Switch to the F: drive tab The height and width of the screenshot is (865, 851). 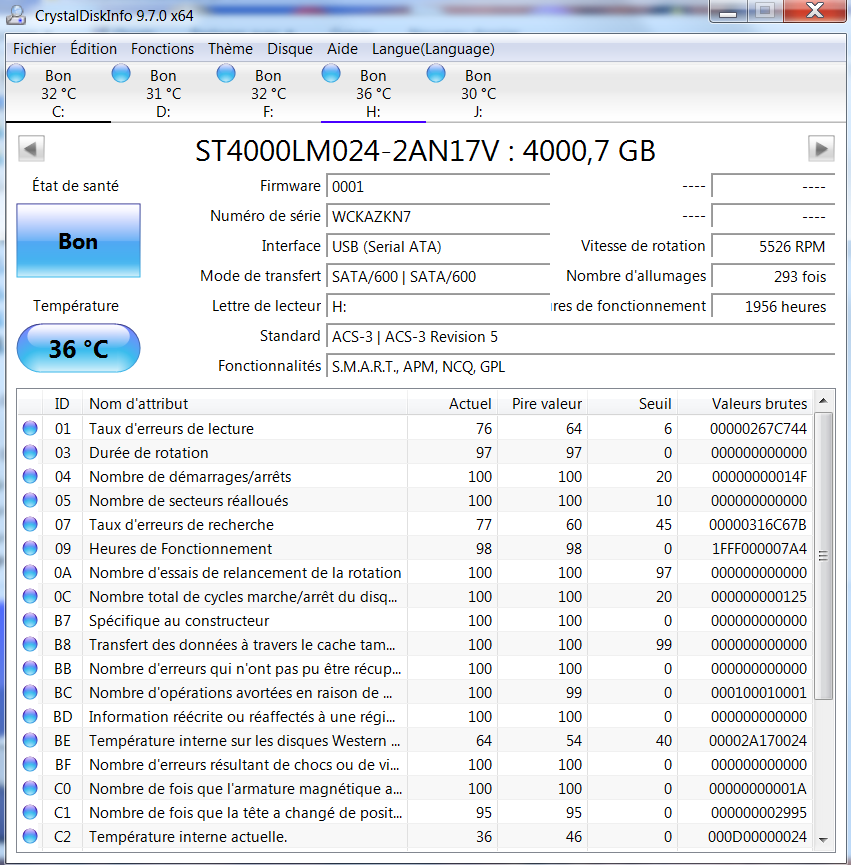click(268, 93)
